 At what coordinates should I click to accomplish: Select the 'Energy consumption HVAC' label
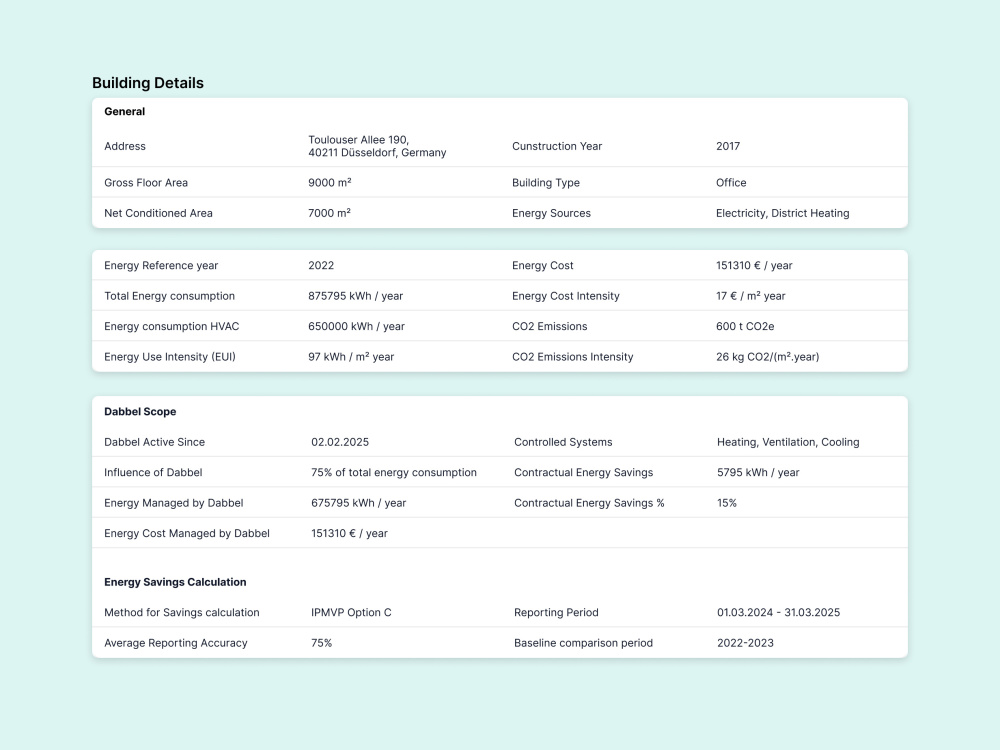pos(172,327)
